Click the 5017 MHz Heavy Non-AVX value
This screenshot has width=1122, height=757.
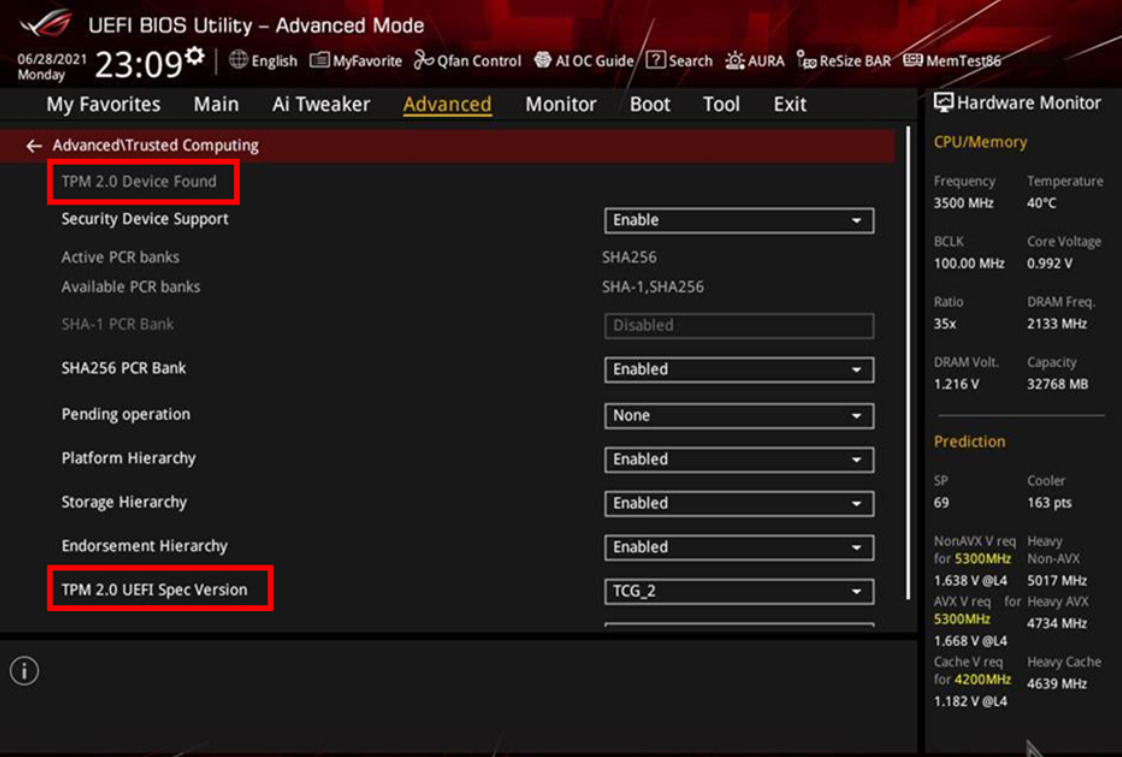tap(1057, 581)
